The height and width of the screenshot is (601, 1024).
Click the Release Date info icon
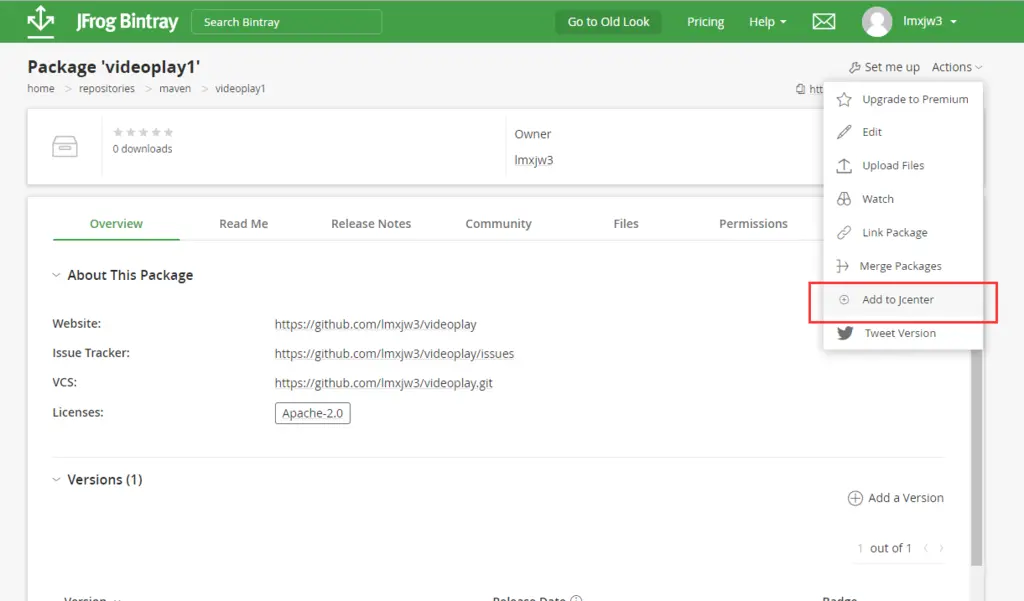pyautogui.click(x=576, y=598)
